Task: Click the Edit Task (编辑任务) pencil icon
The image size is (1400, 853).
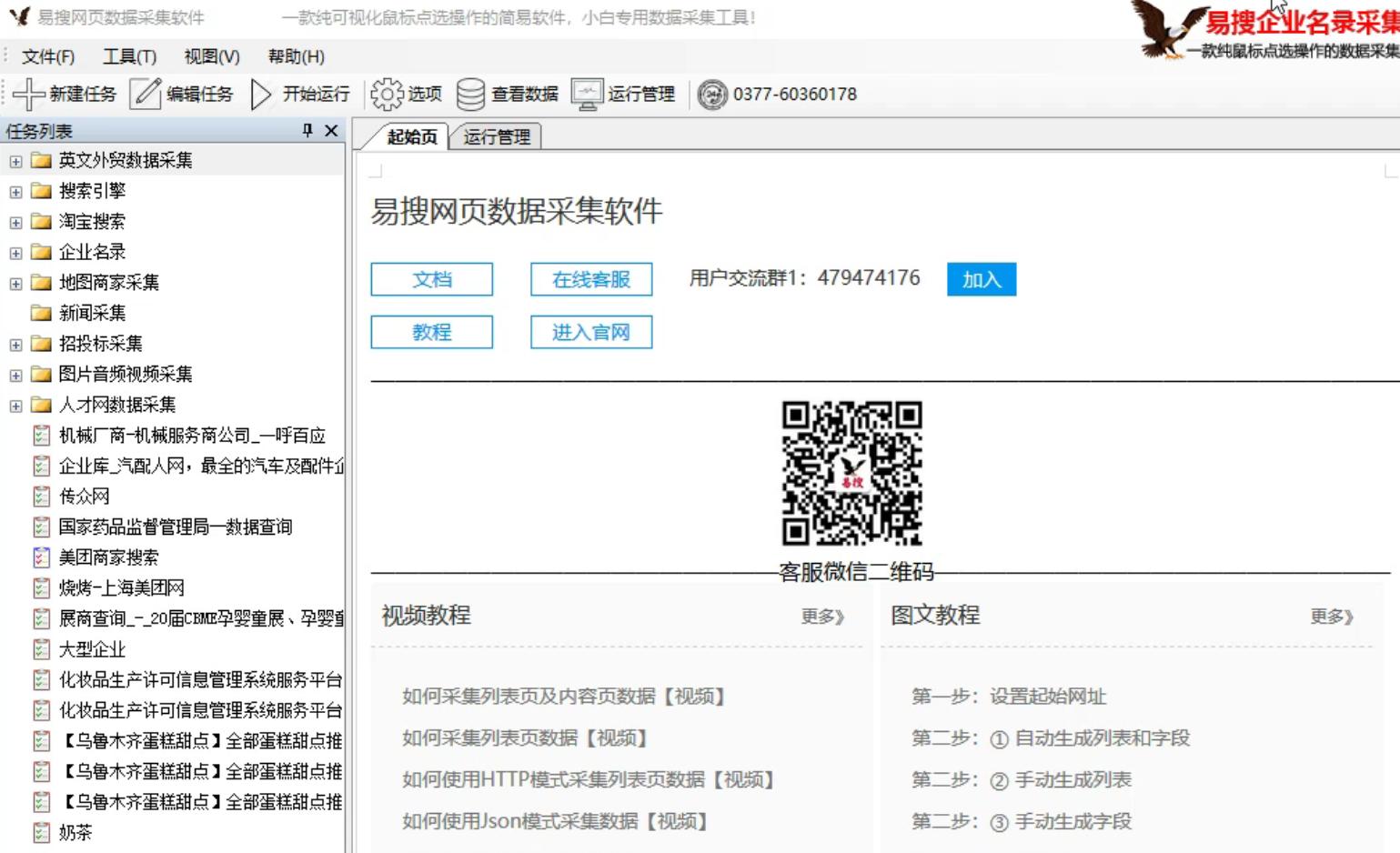Action: coord(145,94)
